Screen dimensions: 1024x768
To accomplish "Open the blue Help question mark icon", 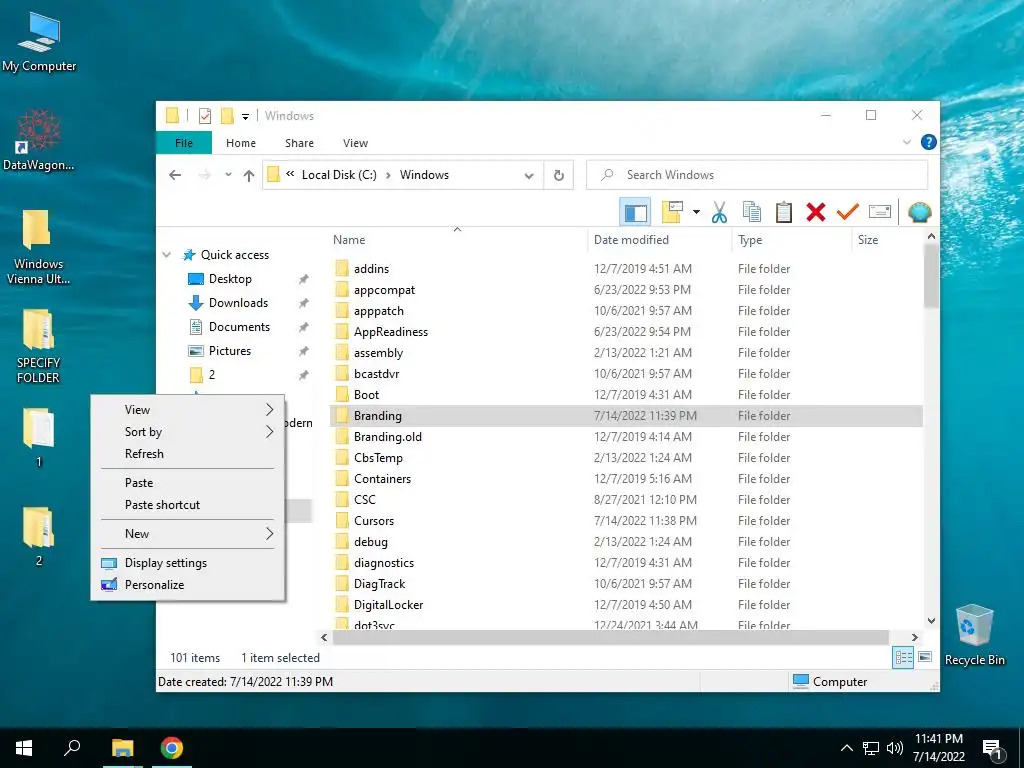I will tap(928, 142).
